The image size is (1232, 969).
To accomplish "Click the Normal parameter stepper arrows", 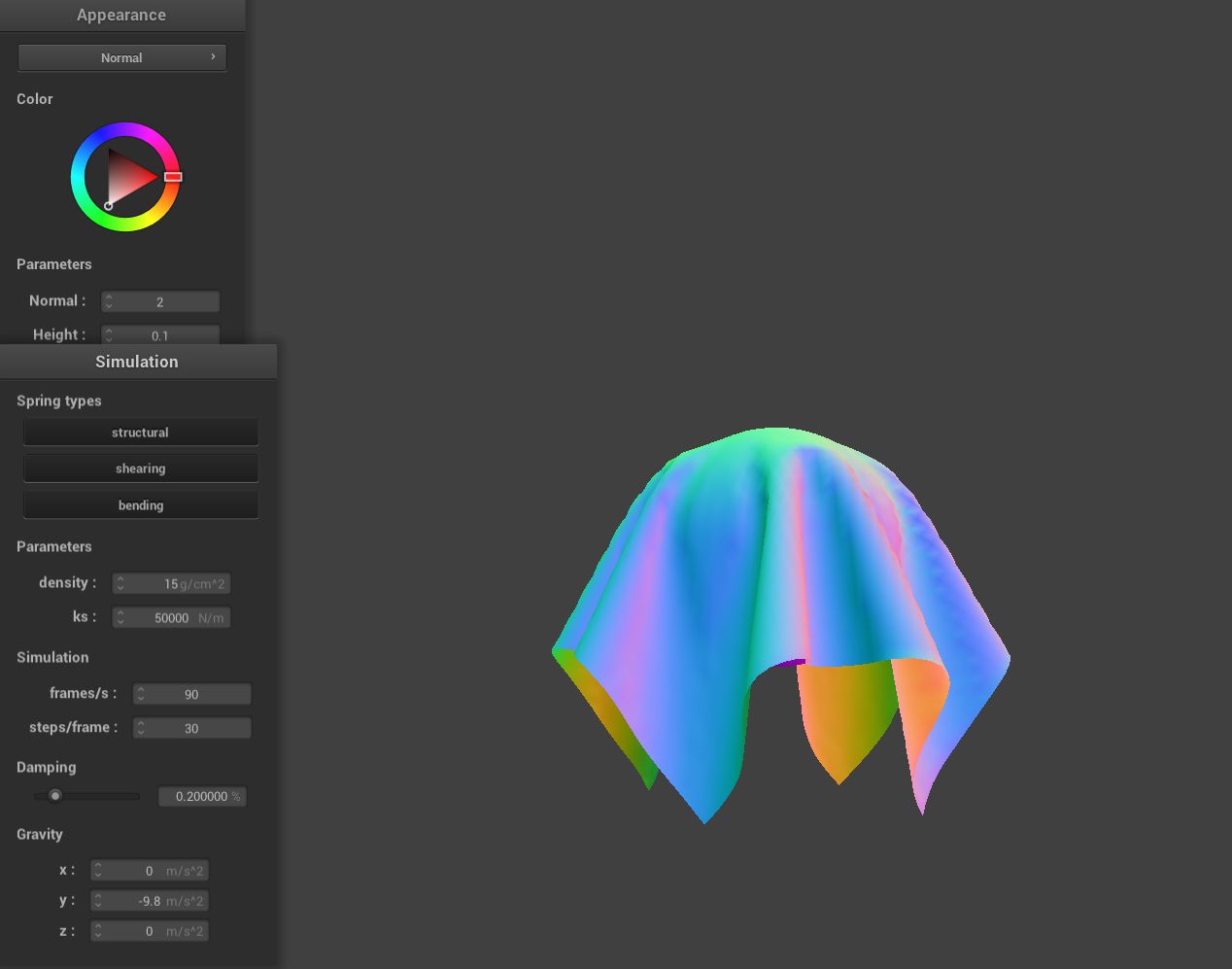I will pos(109,302).
